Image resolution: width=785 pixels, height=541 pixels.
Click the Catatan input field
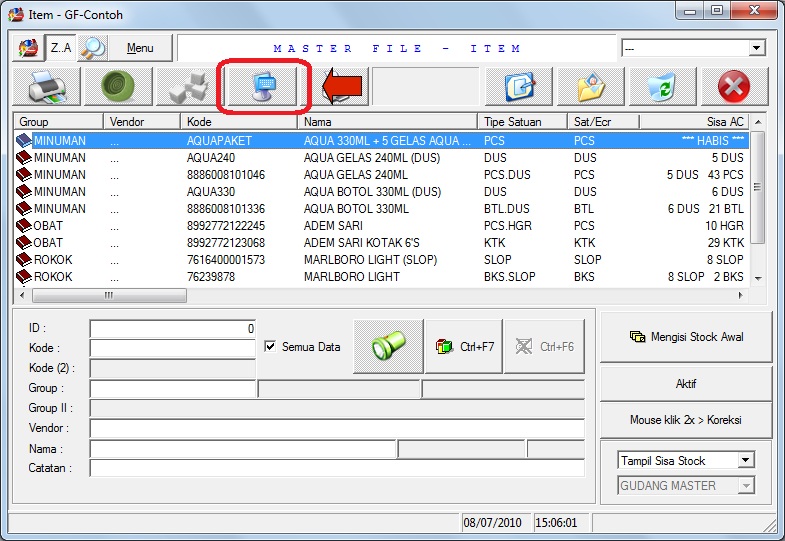point(337,468)
